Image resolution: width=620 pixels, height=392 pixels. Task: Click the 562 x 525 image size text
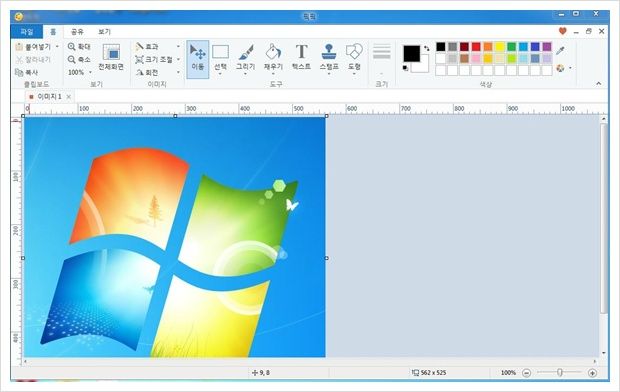[433, 373]
